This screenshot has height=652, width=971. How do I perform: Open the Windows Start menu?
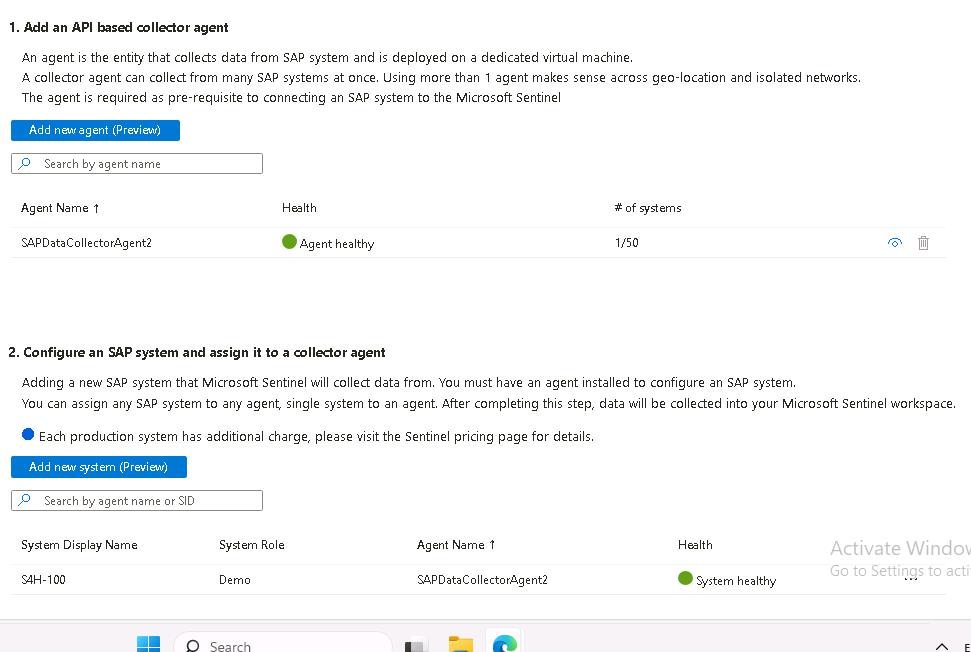148,644
